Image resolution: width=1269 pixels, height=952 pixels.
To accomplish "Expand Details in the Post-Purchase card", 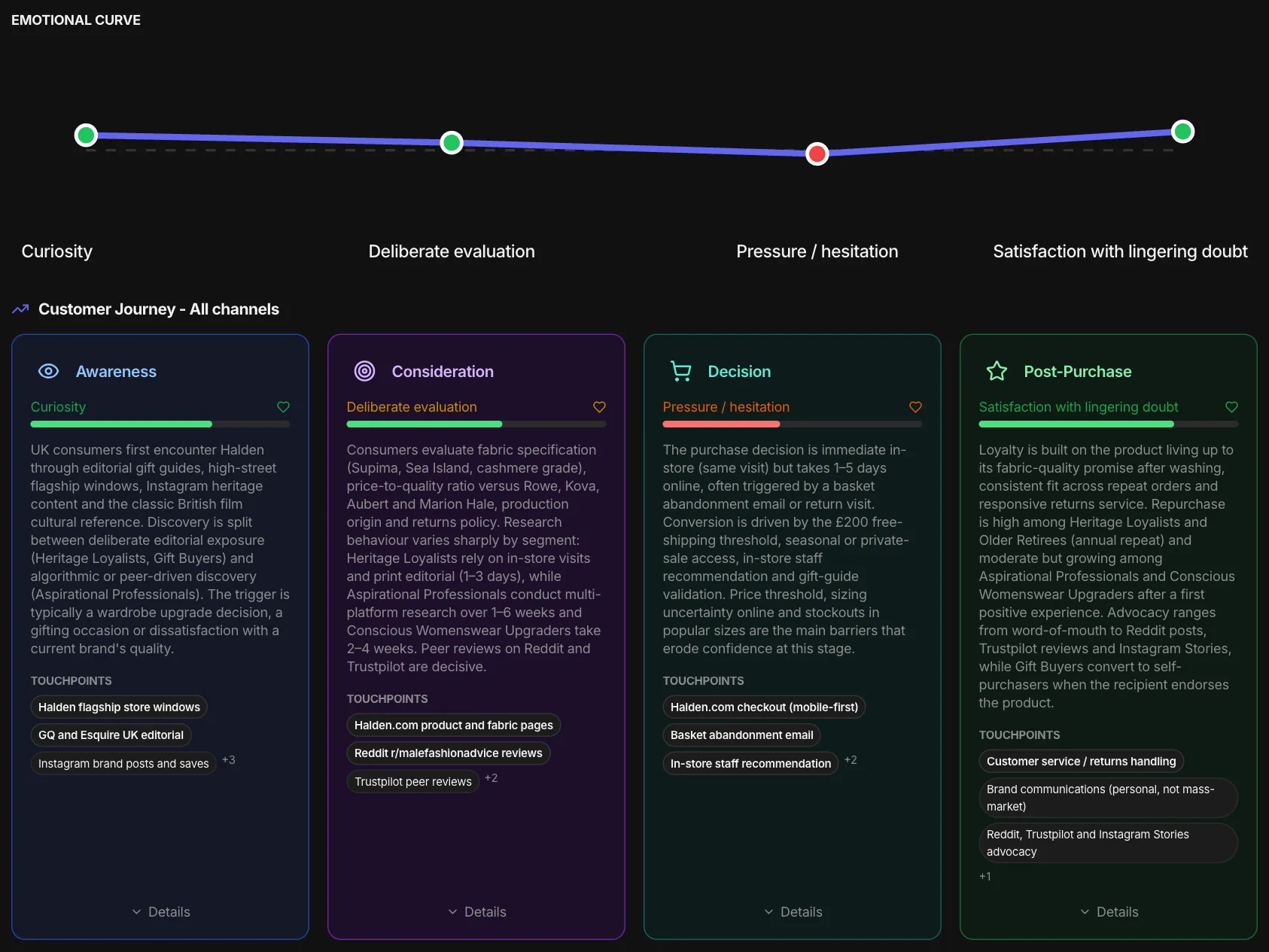I will coord(1109,912).
